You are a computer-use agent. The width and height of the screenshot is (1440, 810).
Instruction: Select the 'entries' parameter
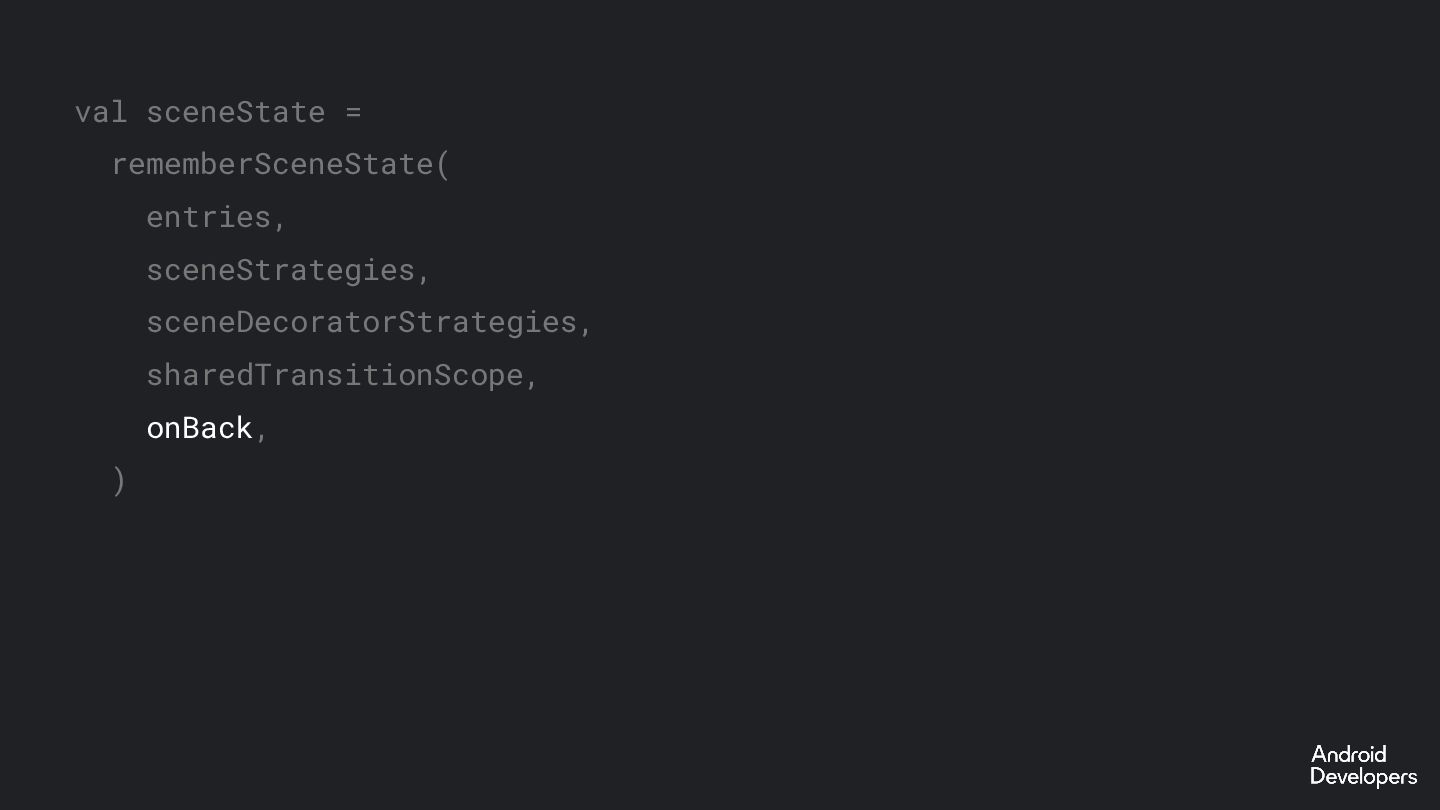coord(209,217)
